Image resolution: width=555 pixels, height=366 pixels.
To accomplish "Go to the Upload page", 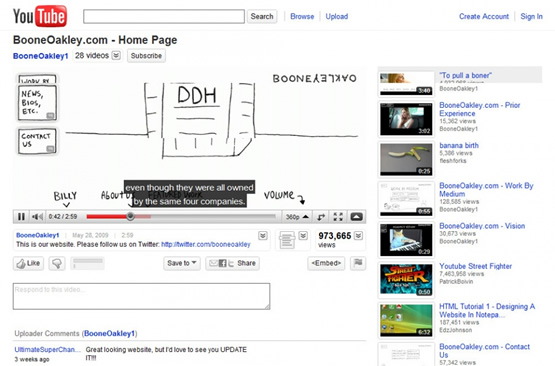I will pos(337,16).
